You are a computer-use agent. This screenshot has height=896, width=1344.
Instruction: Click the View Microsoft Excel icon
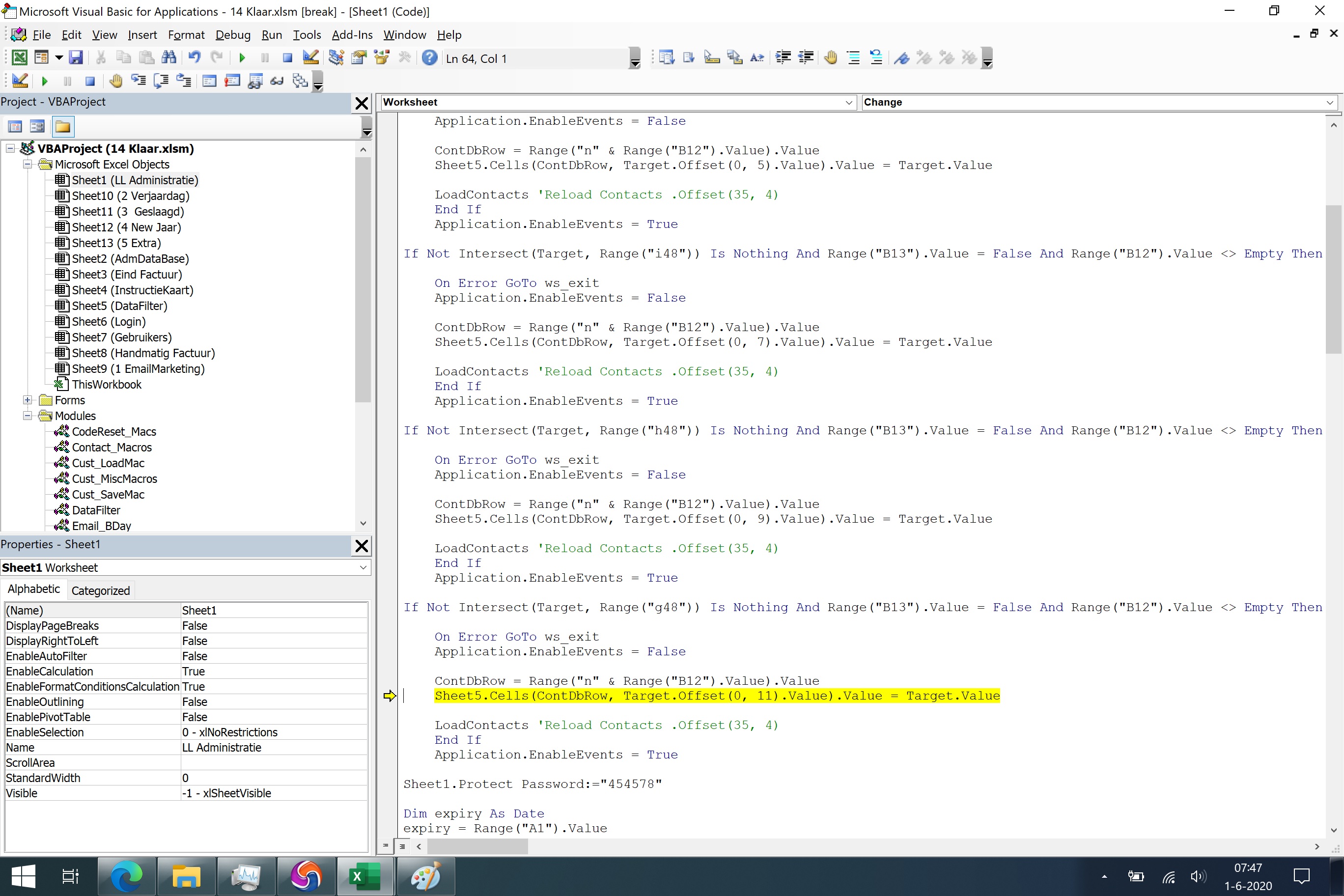point(20,57)
